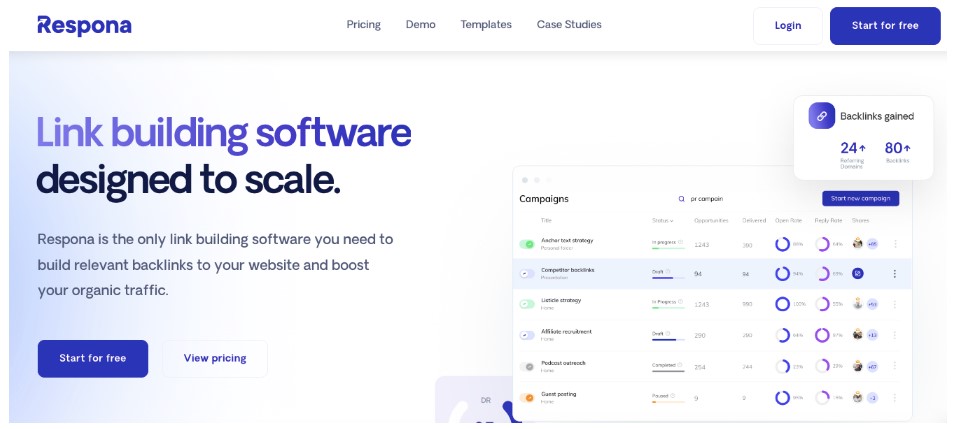The height and width of the screenshot is (429, 966).
Task: Open the Pricing nav link
Action: (363, 25)
